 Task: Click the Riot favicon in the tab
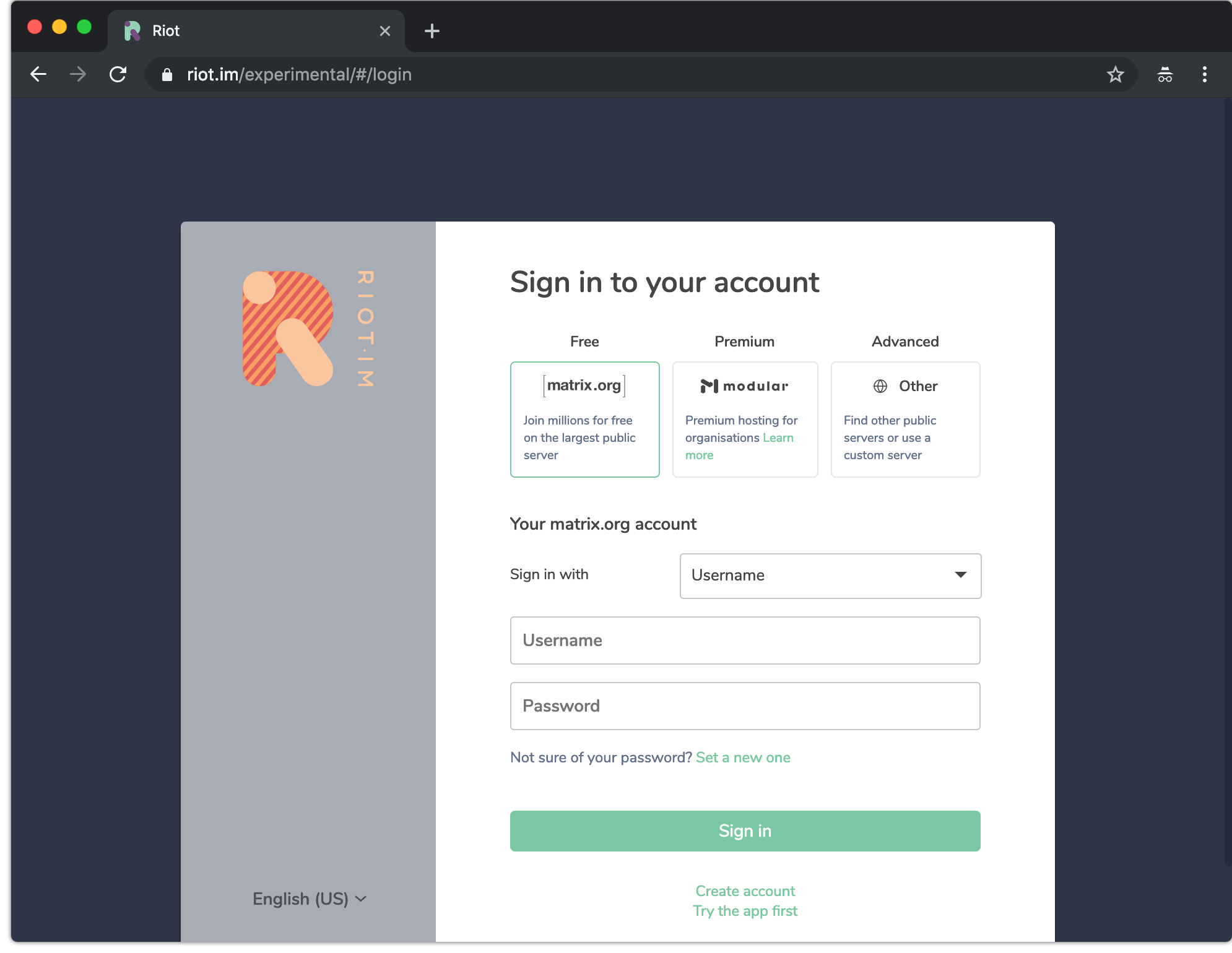pyautogui.click(x=132, y=31)
